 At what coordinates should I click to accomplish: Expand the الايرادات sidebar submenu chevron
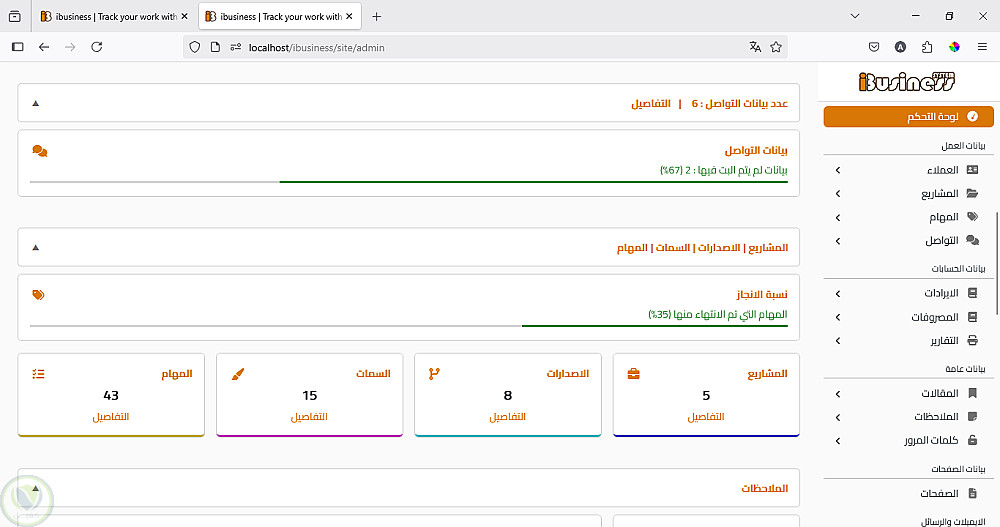point(838,294)
